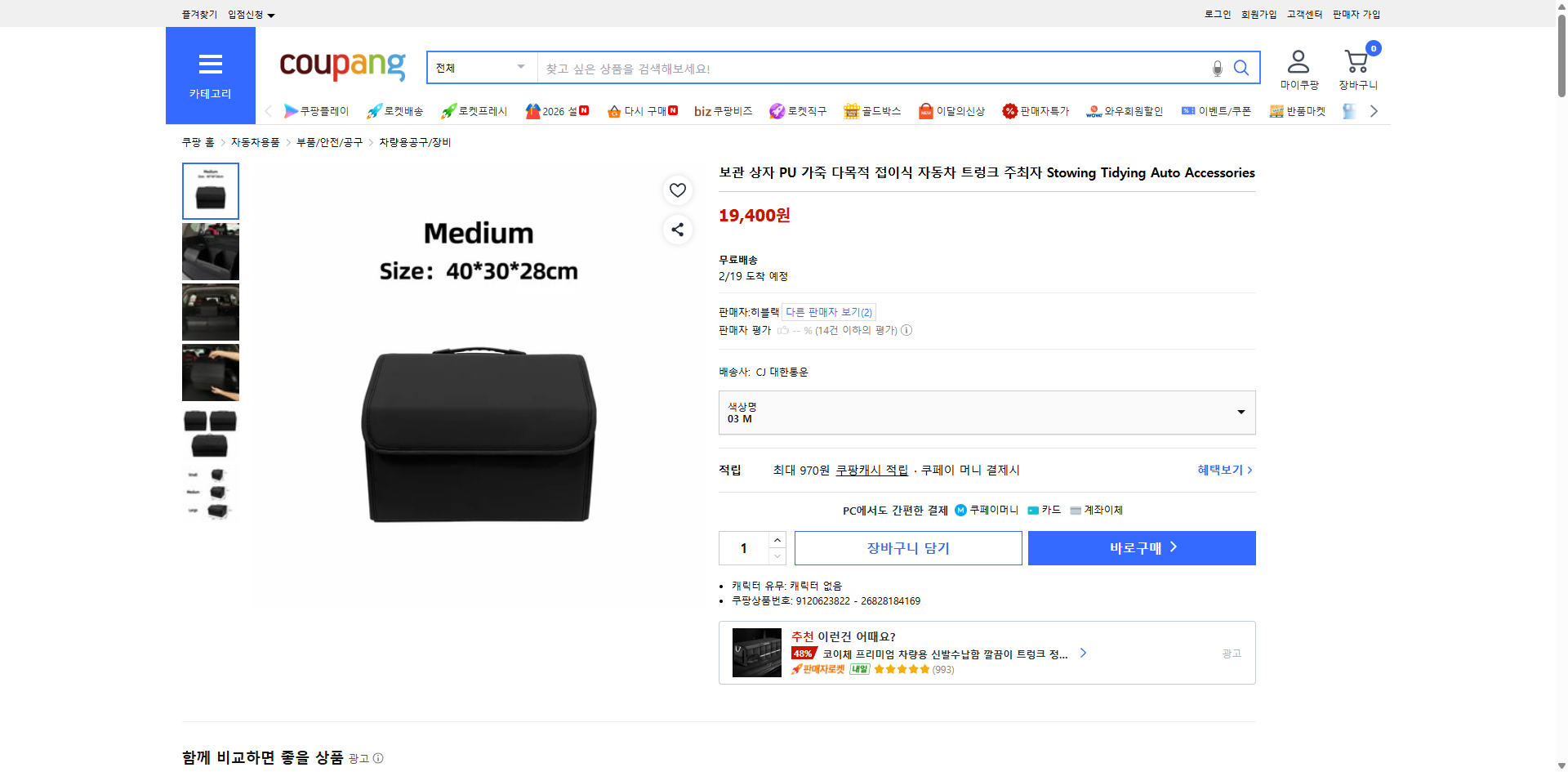
Task: Increase quantity with the up stepper arrow
Action: click(x=777, y=539)
